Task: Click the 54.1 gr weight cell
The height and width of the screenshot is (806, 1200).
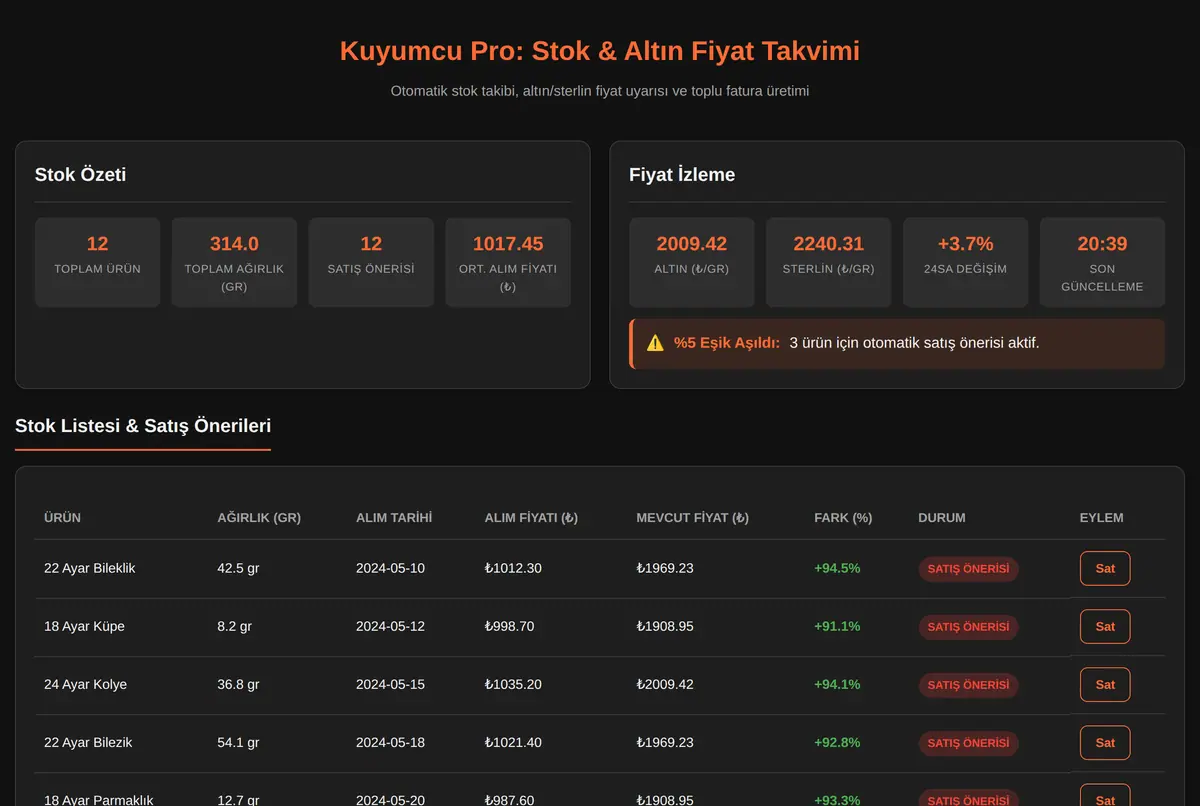Action: click(x=238, y=742)
